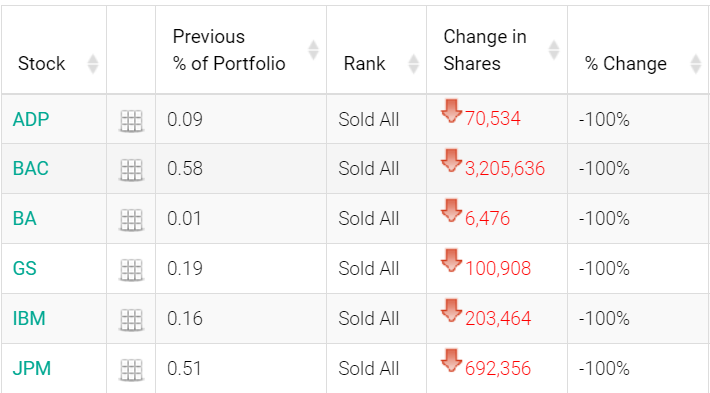The height and width of the screenshot is (393, 710).
Task: Sort by the Rank column arrows
Action: pyautogui.click(x=413, y=64)
